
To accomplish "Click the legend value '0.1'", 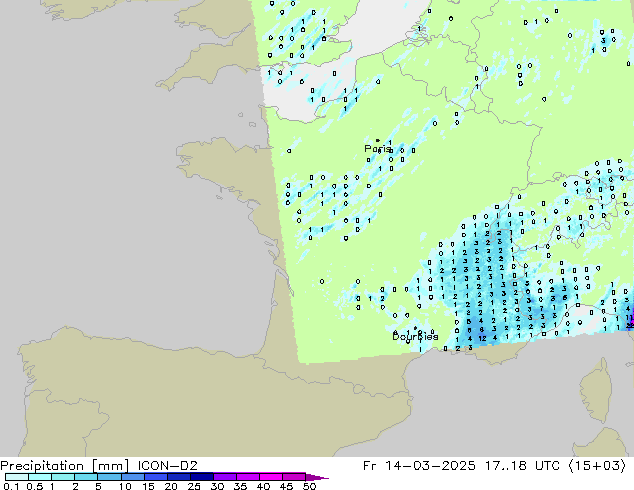I will pos(11,486).
